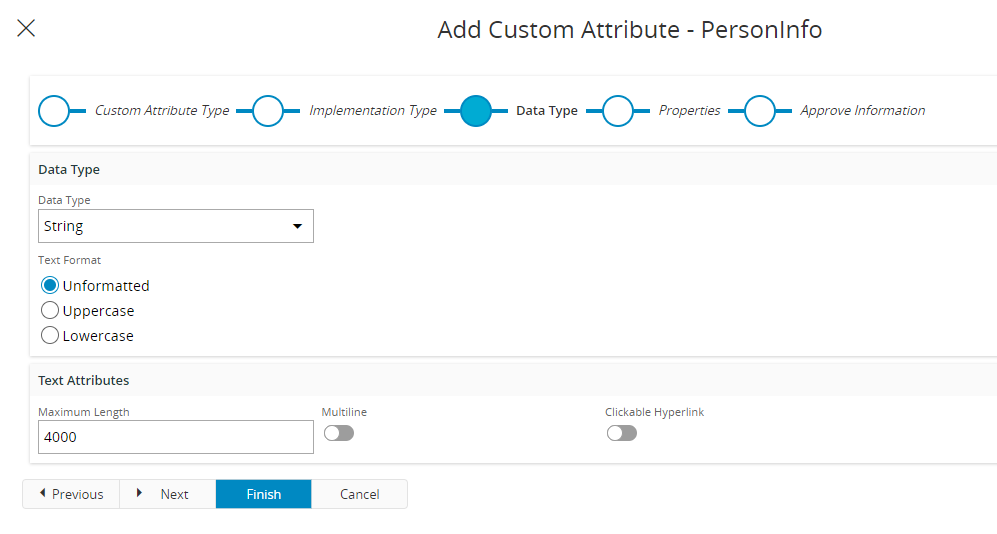Close the Add Custom Attribute dialog
This screenshot has width=997, height=534.
(26, 28)
